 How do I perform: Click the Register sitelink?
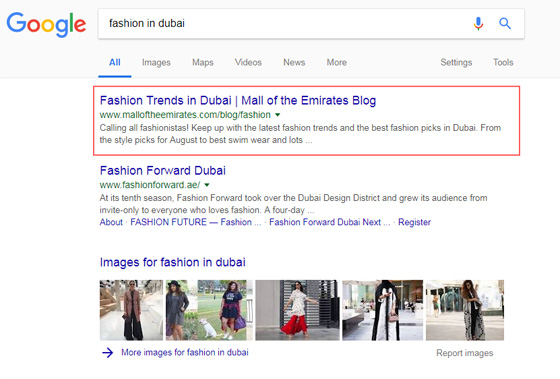click(414, 222)
